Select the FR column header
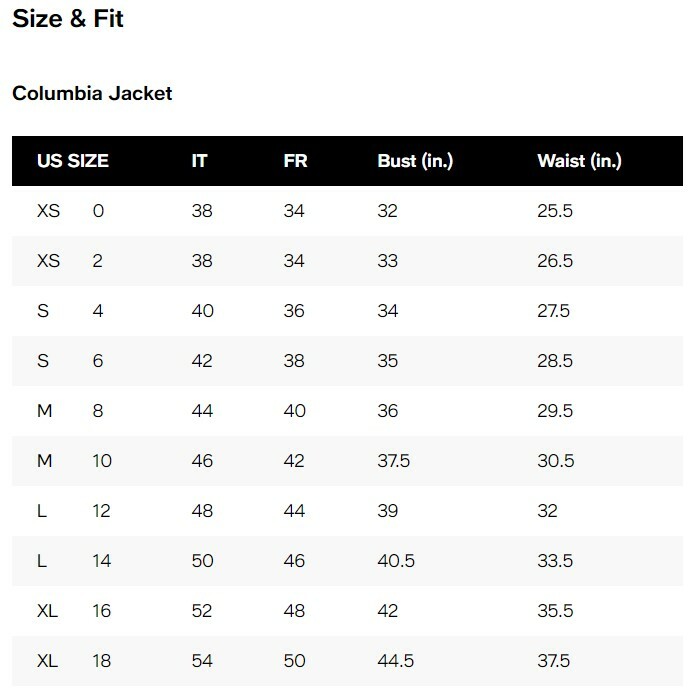 point(295,161)
